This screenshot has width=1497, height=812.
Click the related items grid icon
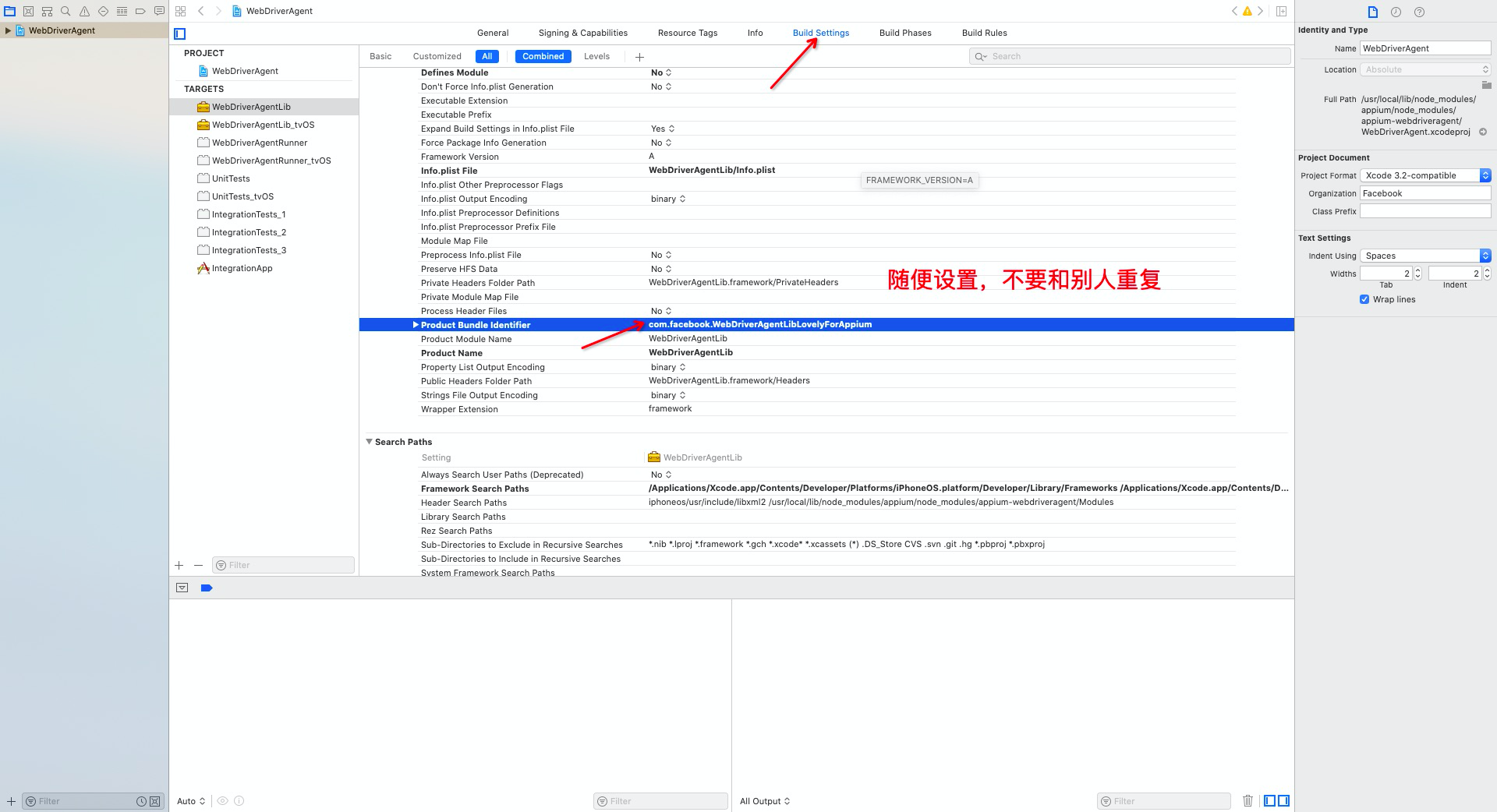[181, 11]
